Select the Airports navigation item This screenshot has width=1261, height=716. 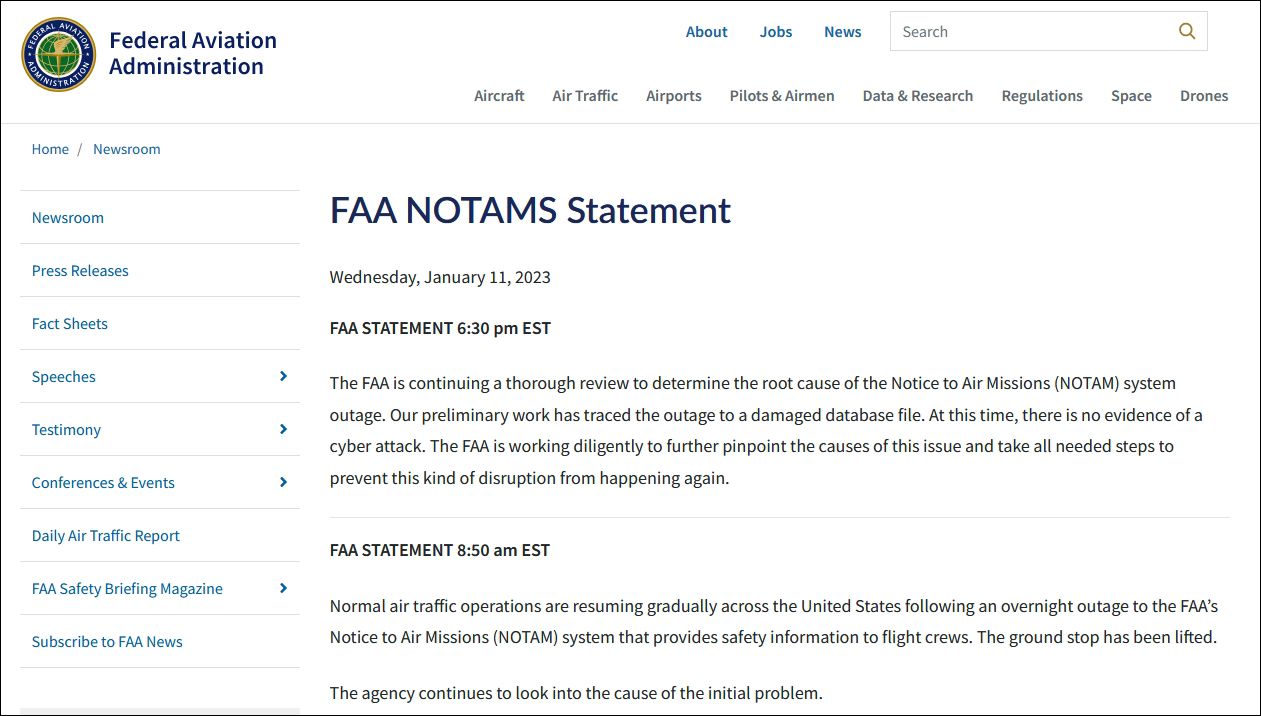[x=674, y=96]
